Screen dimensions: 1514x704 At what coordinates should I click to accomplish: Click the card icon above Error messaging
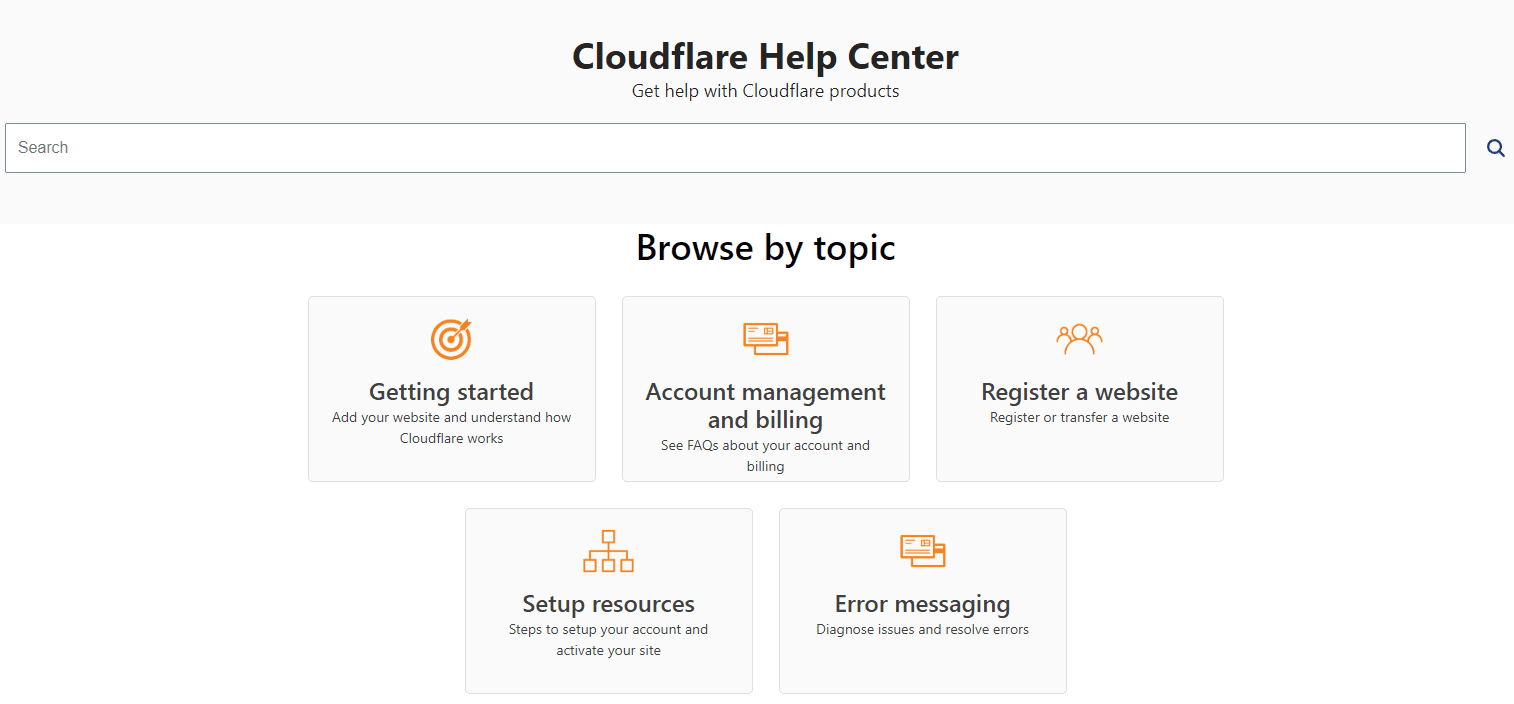922,550
